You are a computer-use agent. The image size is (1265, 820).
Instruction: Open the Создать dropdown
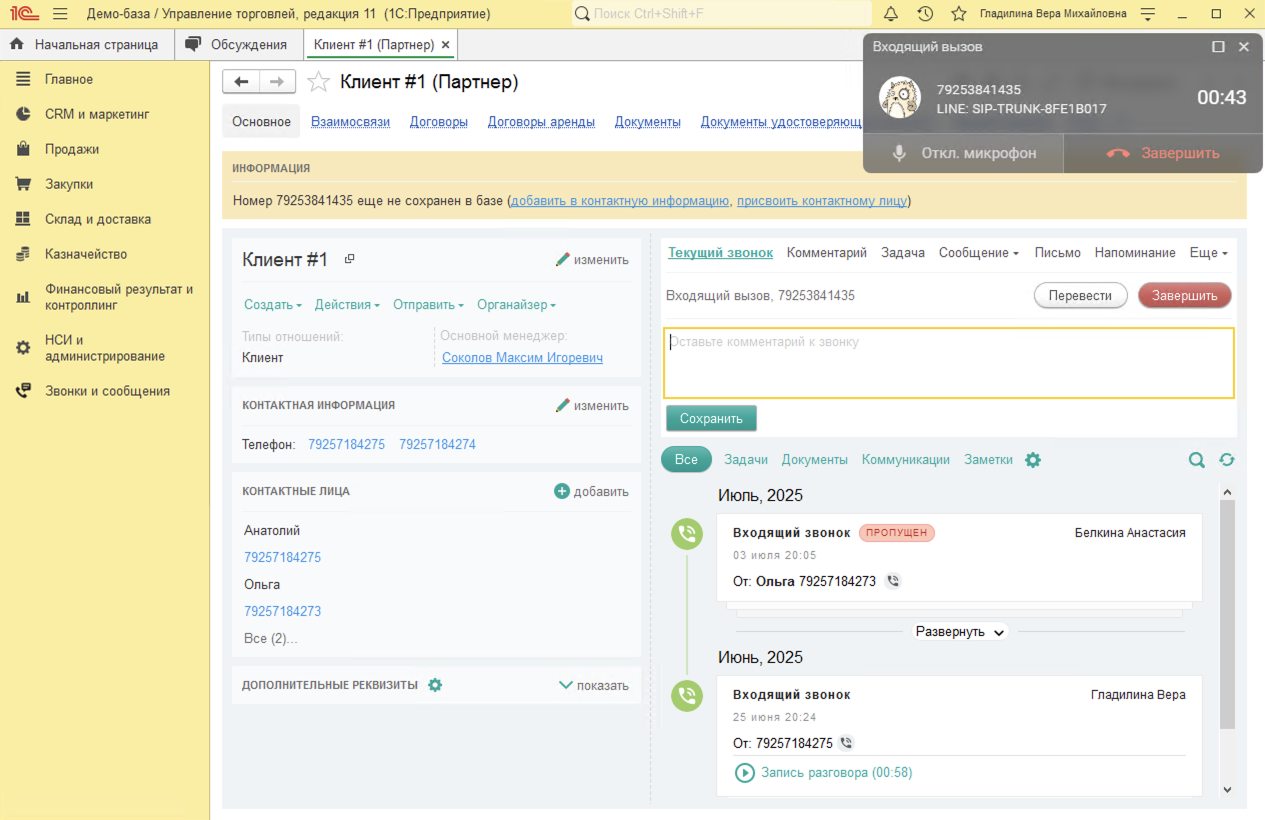coord(272,305)
